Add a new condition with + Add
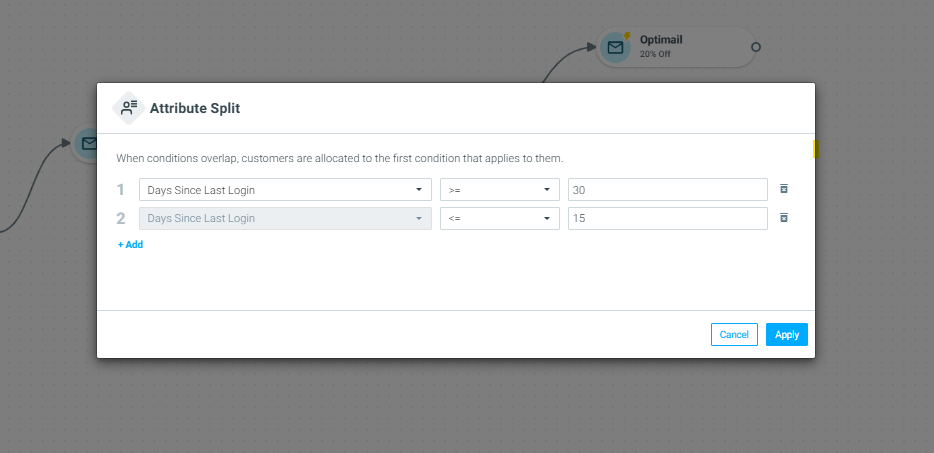 (130, 244)
